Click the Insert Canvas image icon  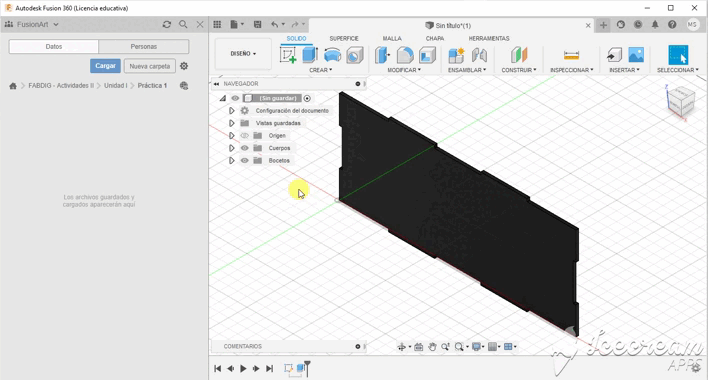[x=636, y=55]
